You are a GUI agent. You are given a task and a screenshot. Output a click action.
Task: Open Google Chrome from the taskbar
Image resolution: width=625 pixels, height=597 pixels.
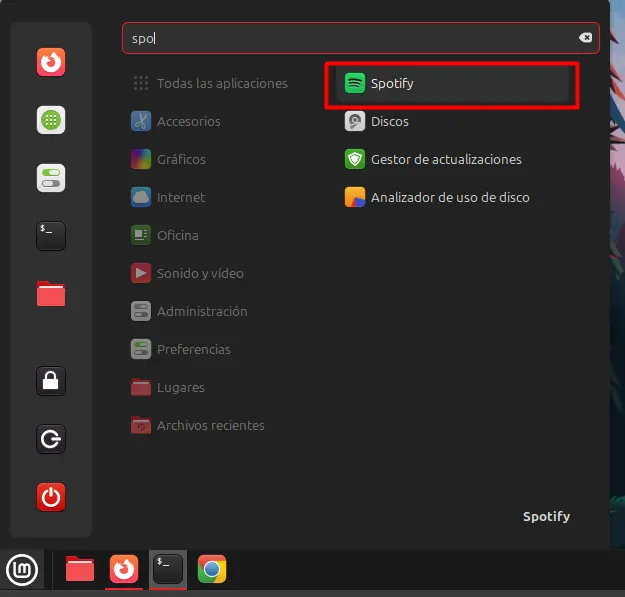[x=212, y=570]
